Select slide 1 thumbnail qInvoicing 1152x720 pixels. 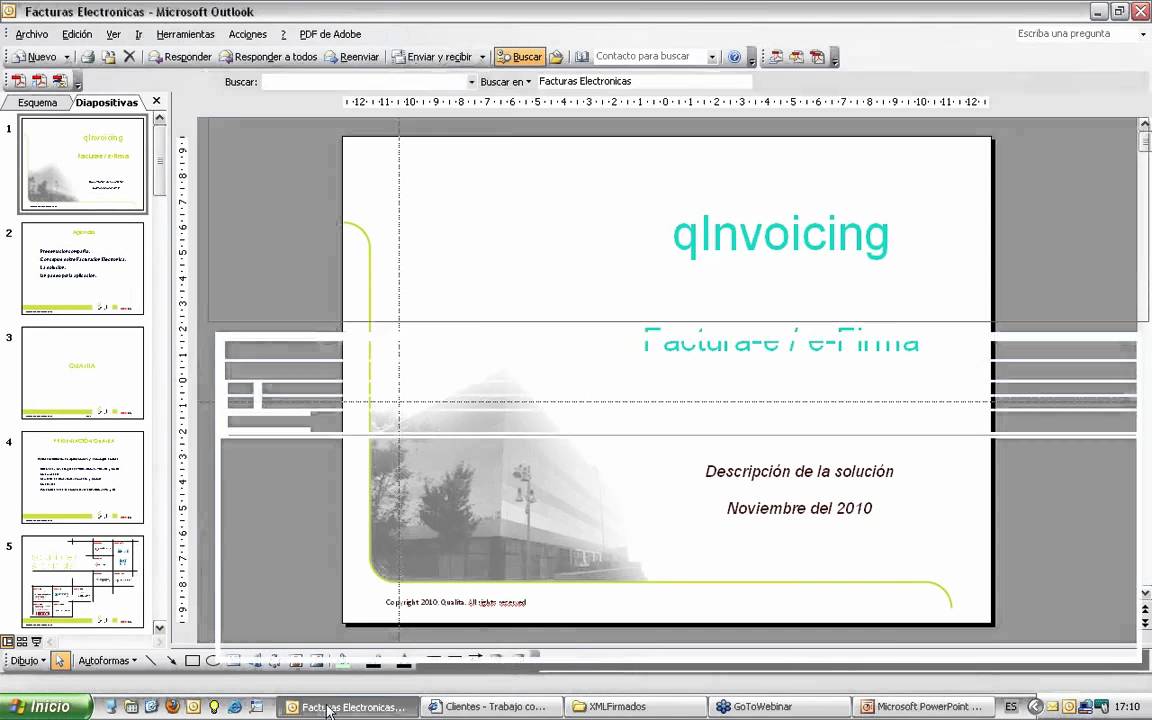[x=83, y=164]
